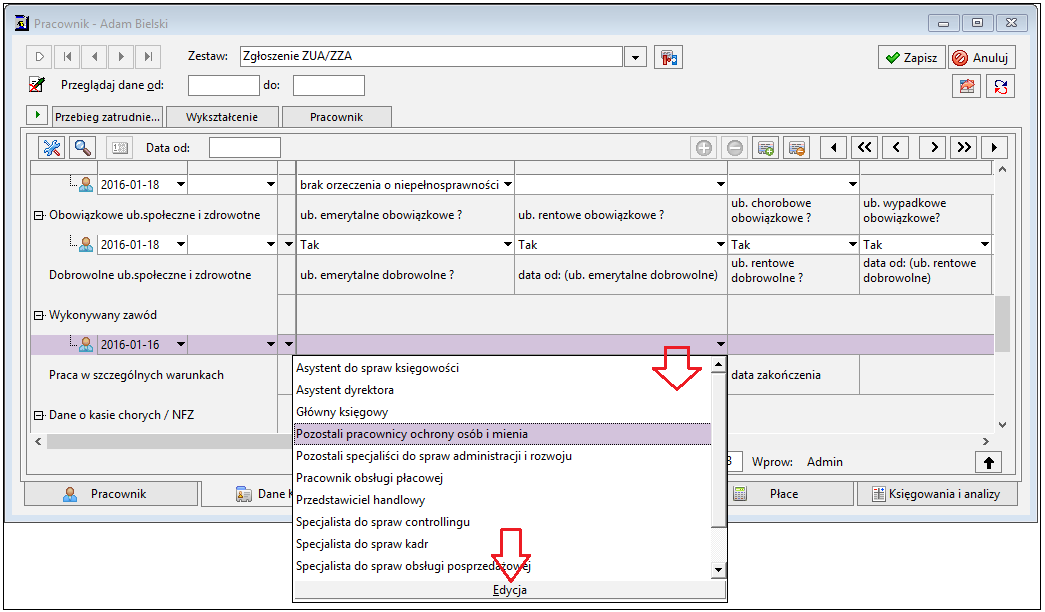Click the occupation list scrollbar down arrow
1045x612 pixels.
point(718,570)
